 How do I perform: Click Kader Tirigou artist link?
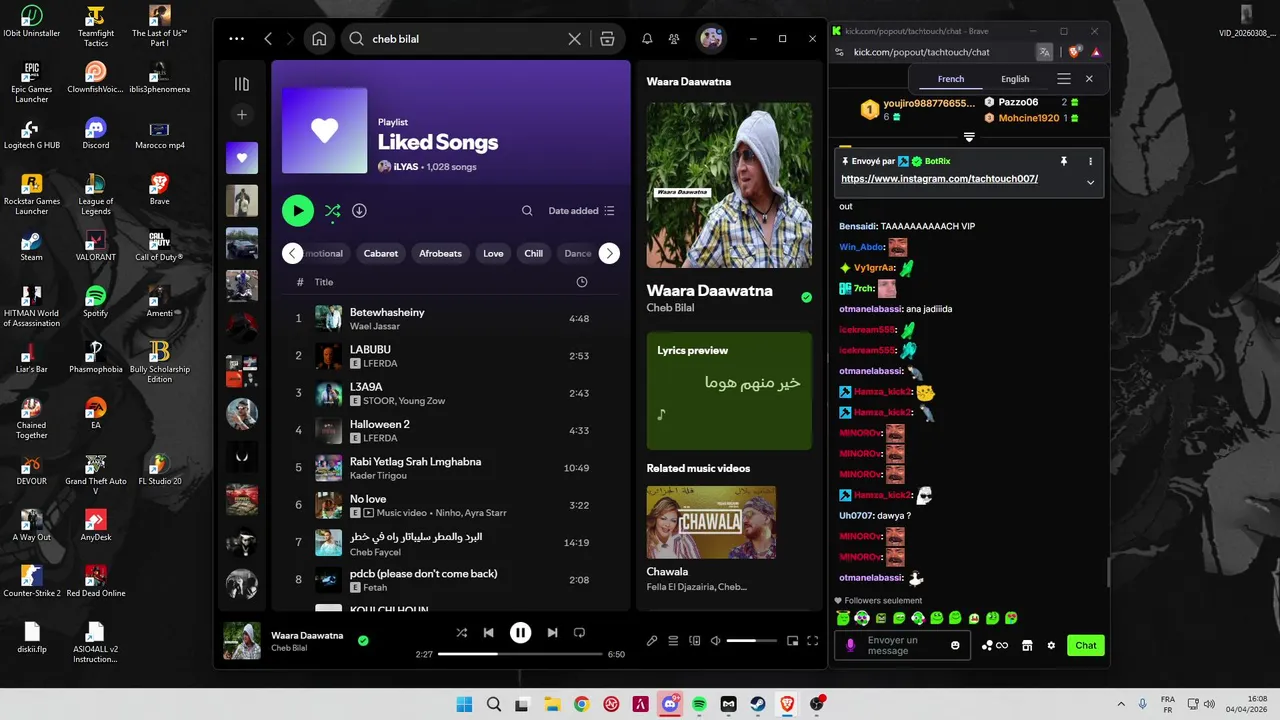(378, 476)
